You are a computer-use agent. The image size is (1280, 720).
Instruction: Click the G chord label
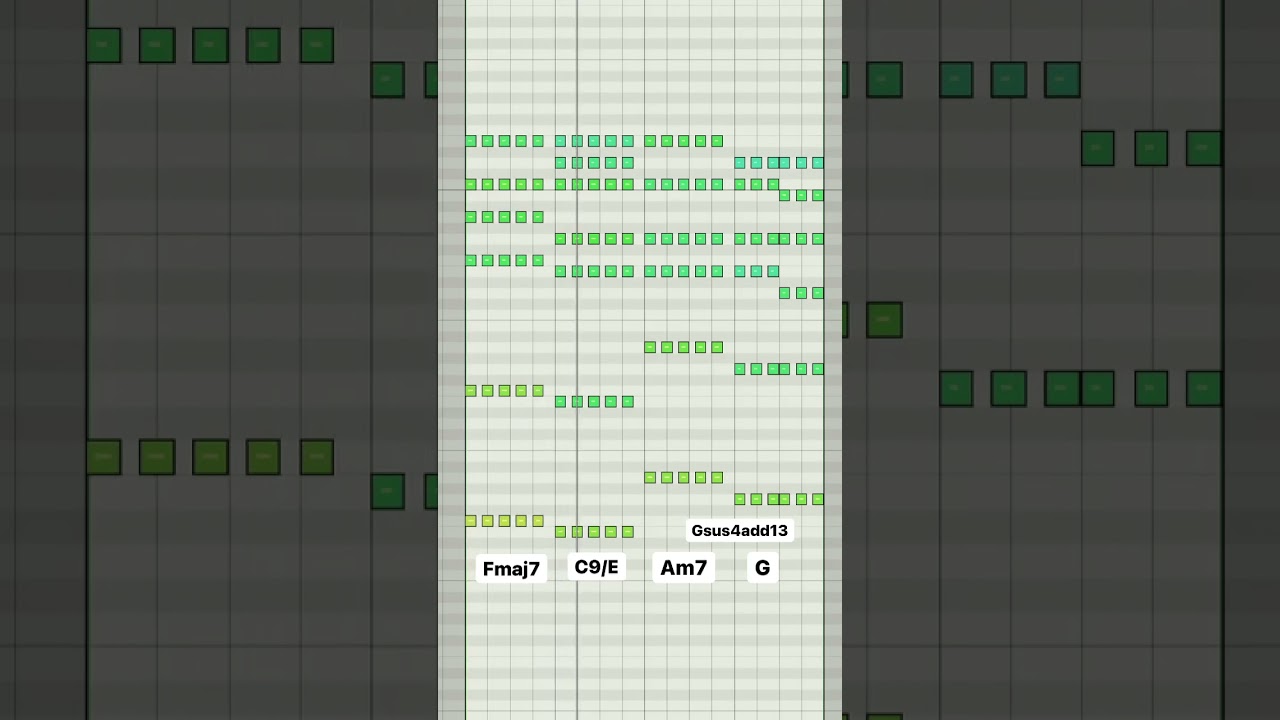762,568
